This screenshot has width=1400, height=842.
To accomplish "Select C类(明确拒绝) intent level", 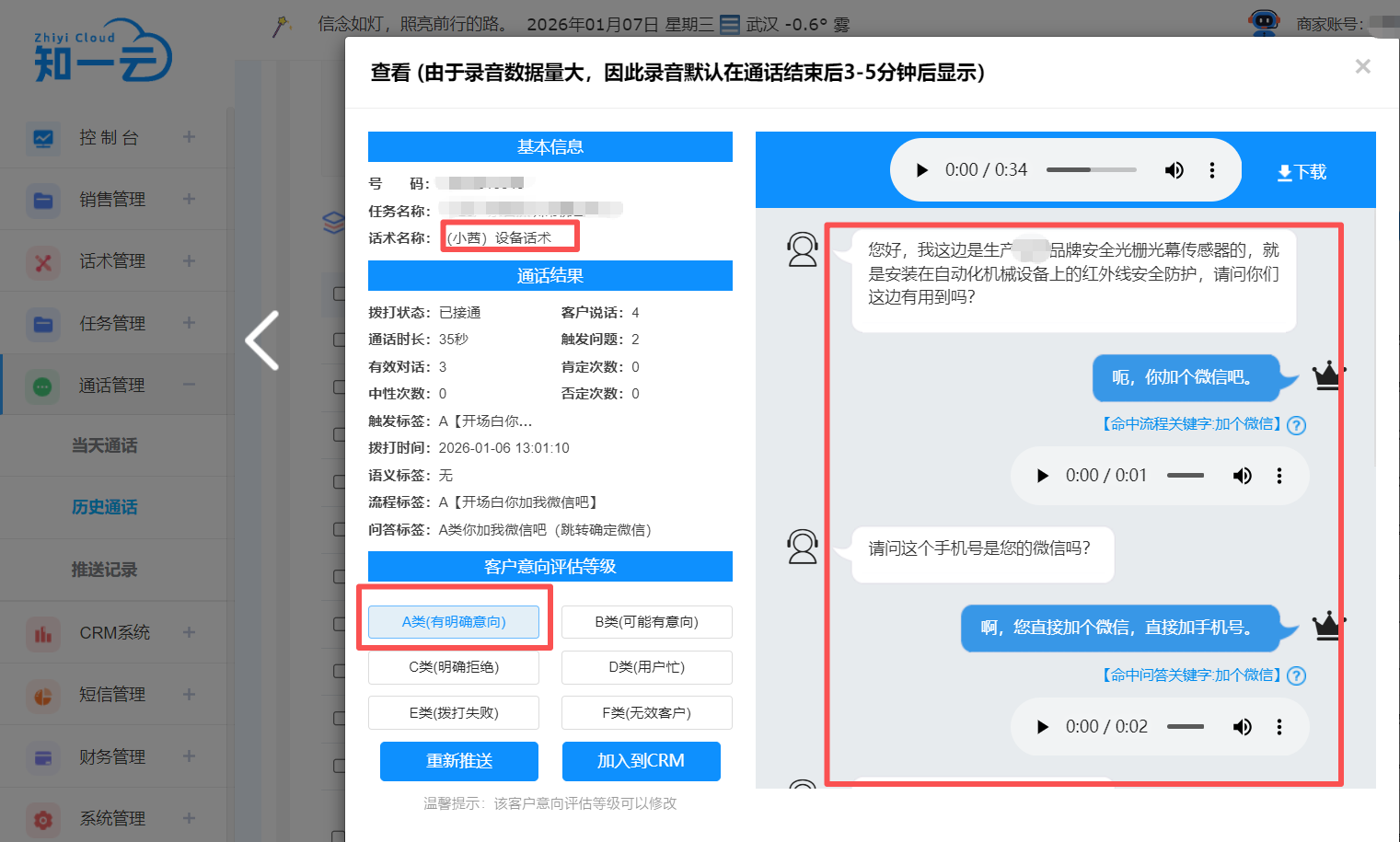I will point(454,667).
